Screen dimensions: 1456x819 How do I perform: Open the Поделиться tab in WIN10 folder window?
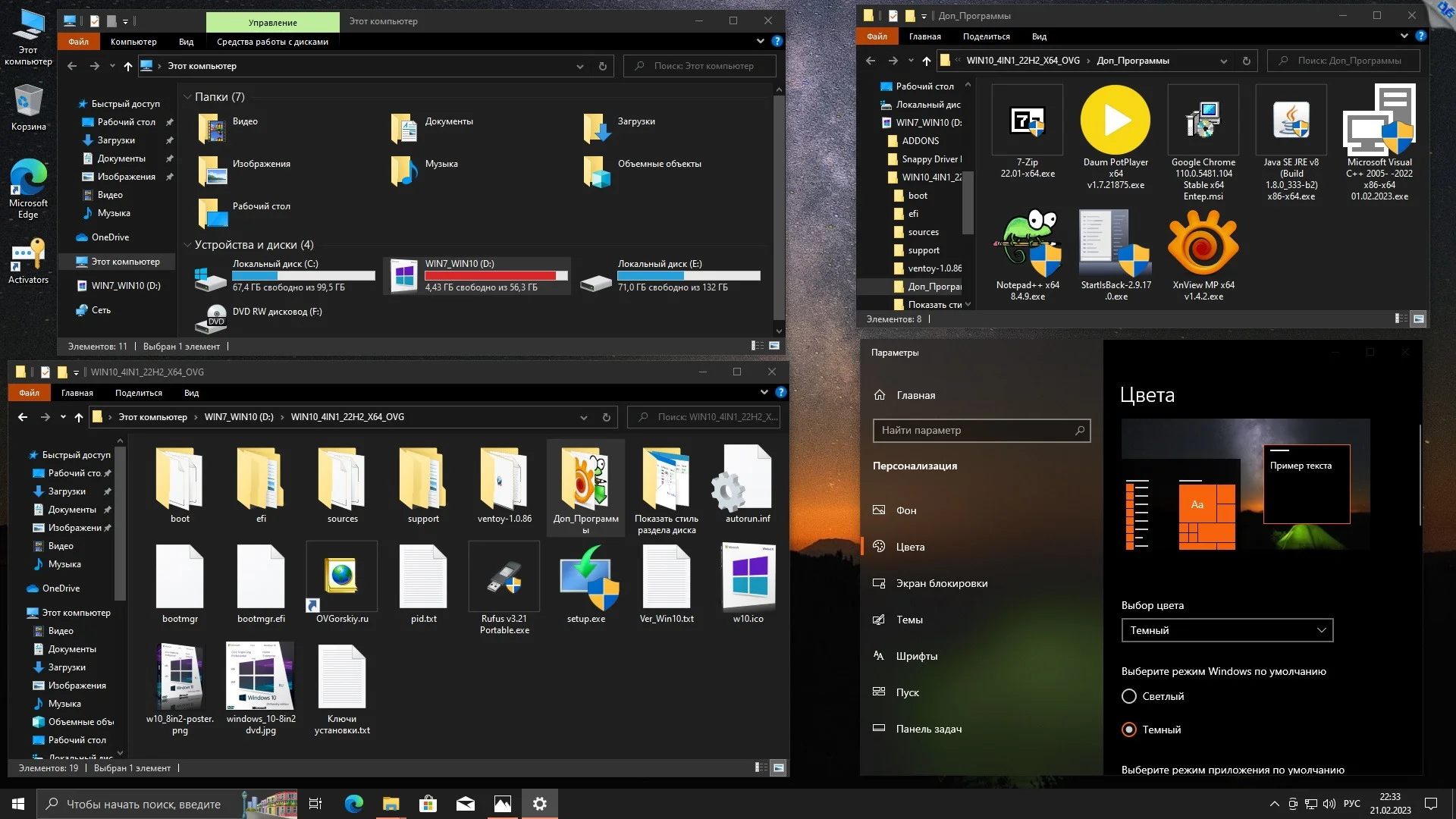coord(138,393)
